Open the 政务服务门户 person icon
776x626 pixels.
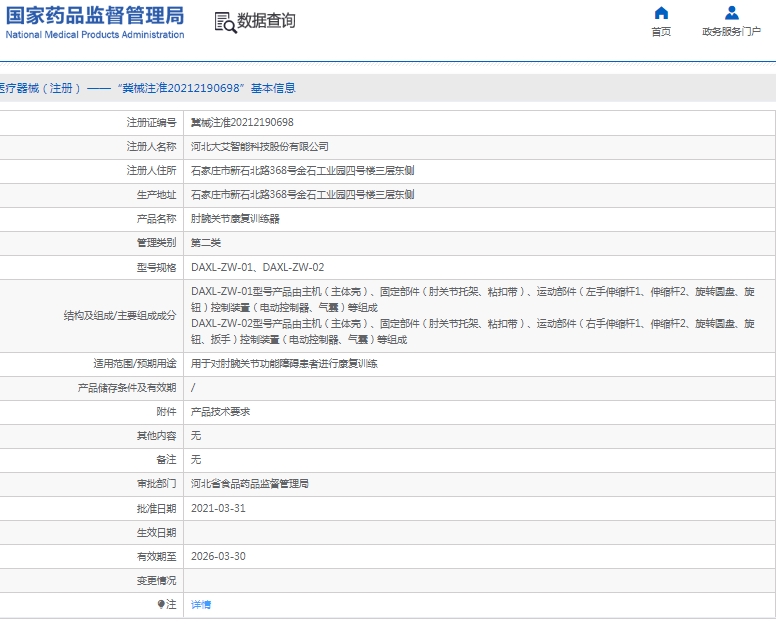pos(731,13)
